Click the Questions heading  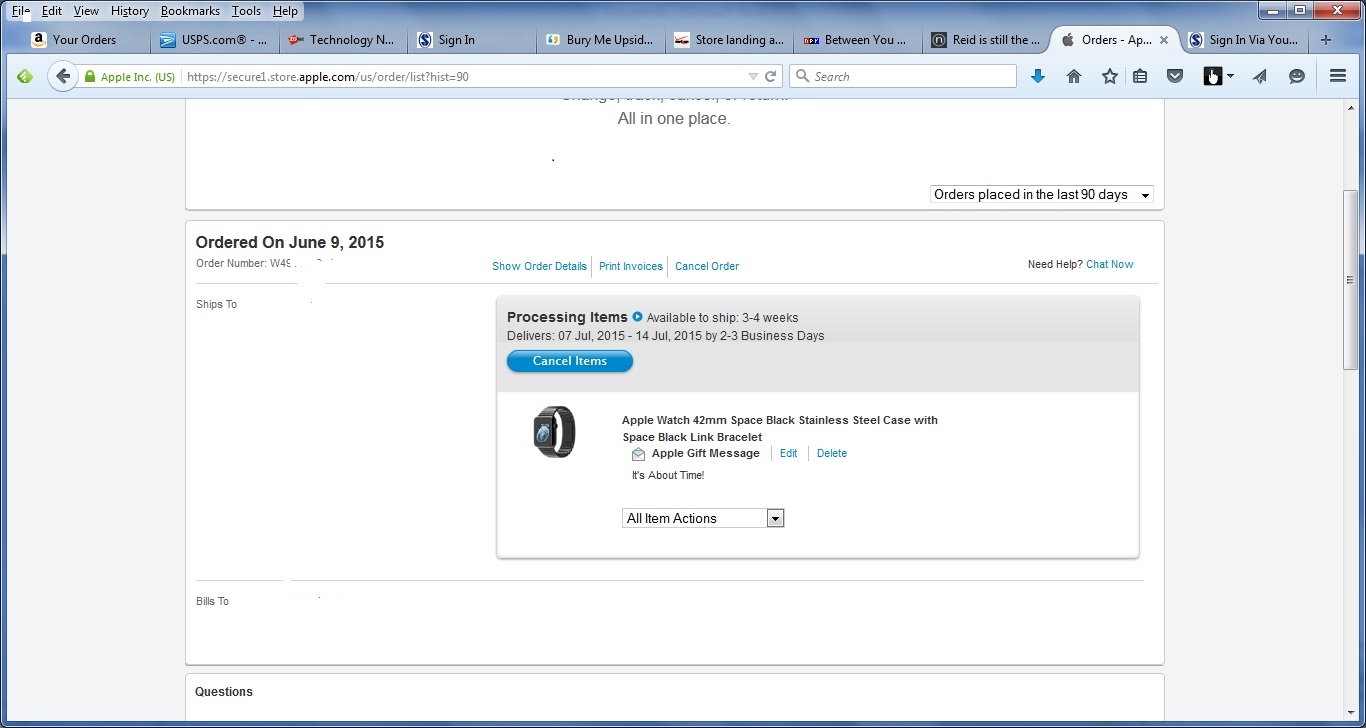click(x=224, y=692)
